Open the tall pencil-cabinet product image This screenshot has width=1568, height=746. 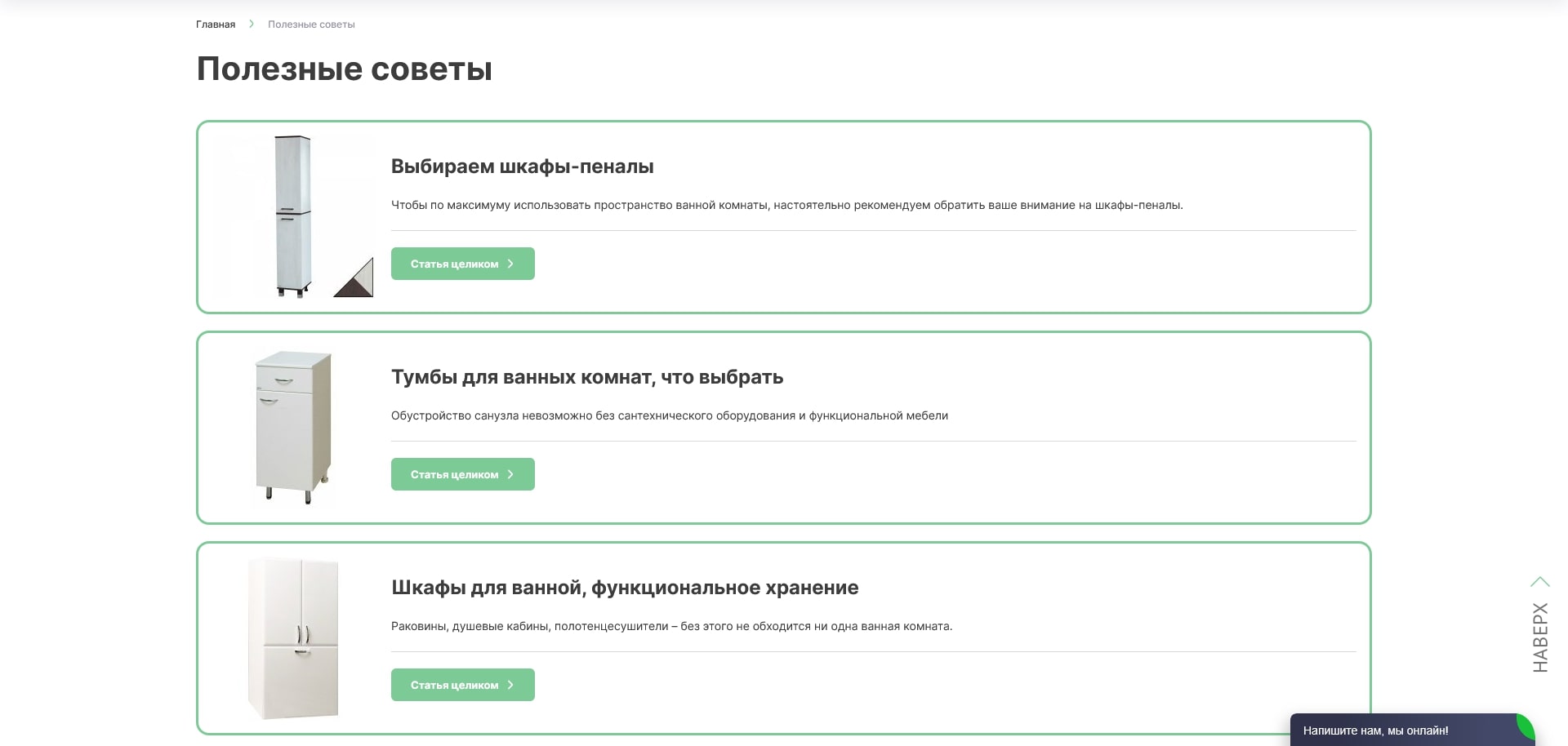click(292, 216)
